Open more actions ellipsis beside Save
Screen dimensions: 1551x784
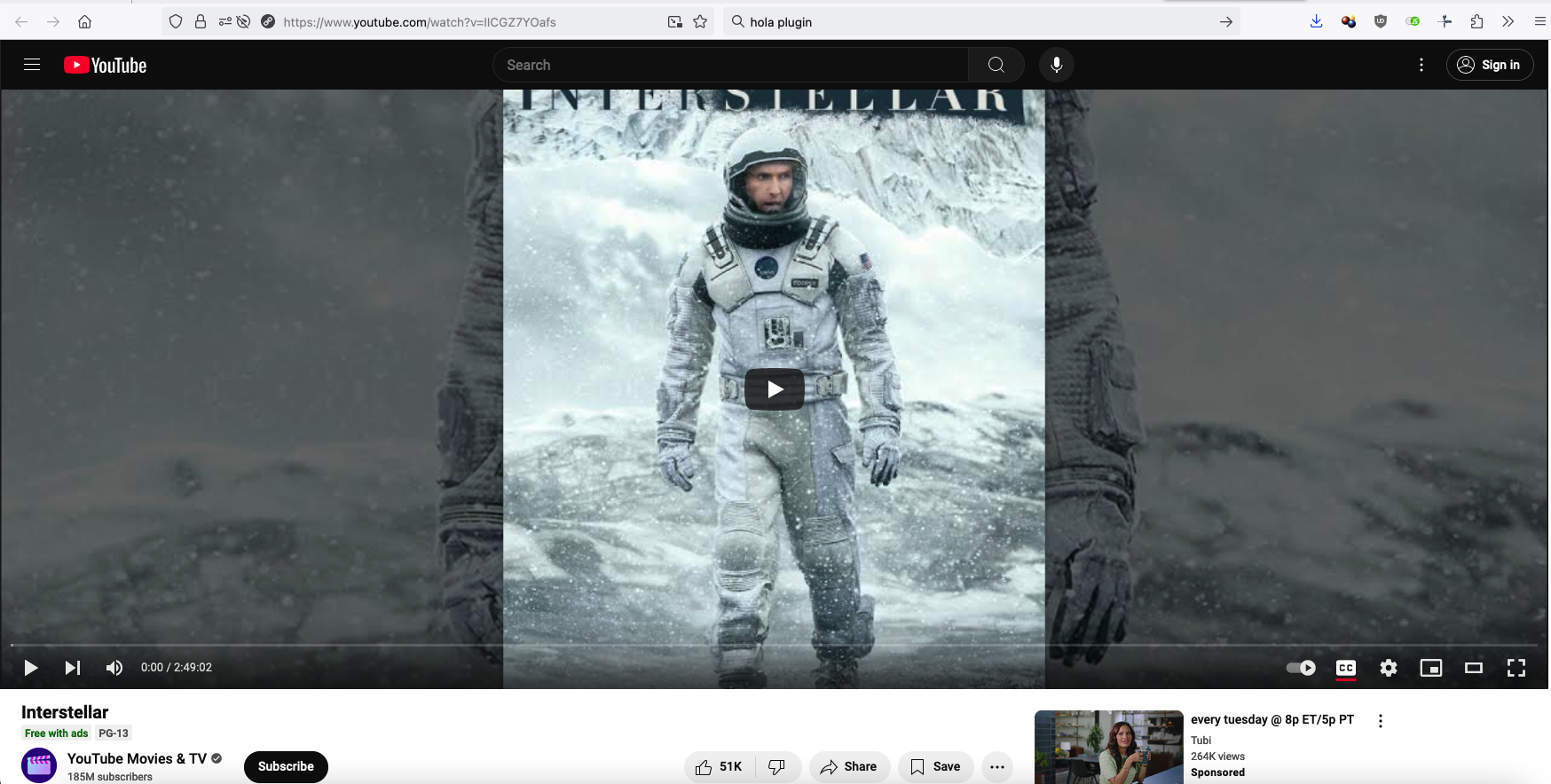point(997,767)
